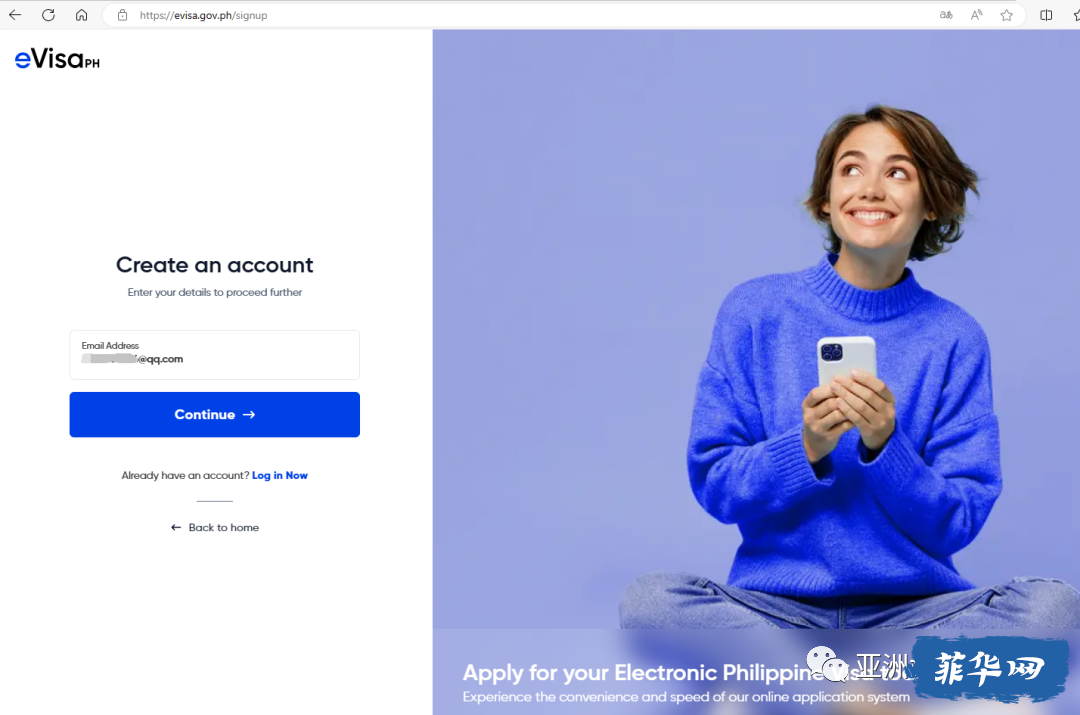Click the blue Continue button

(x=214, y=415)
